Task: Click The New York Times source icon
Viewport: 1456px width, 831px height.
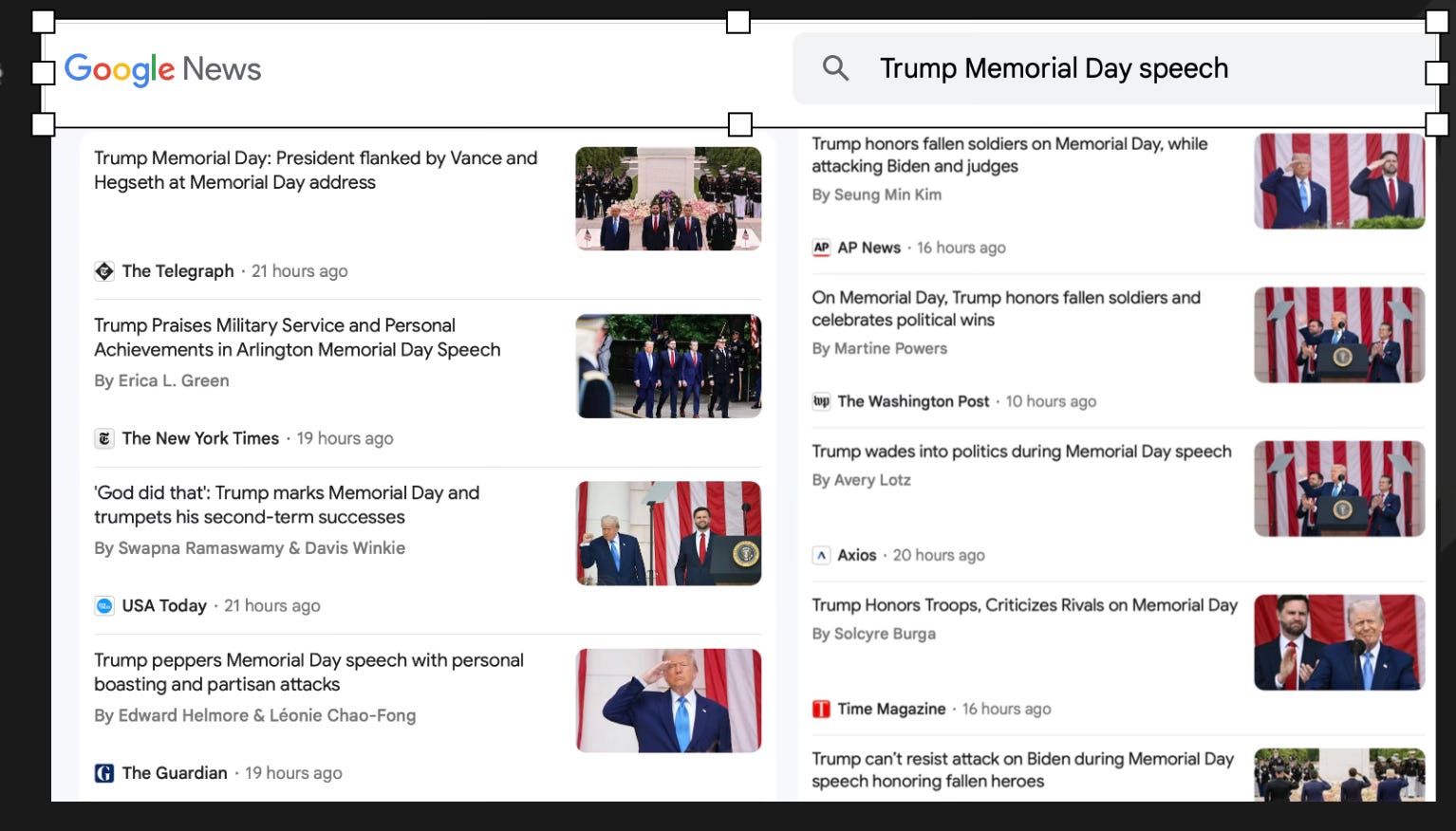Action: pos(104,438)
